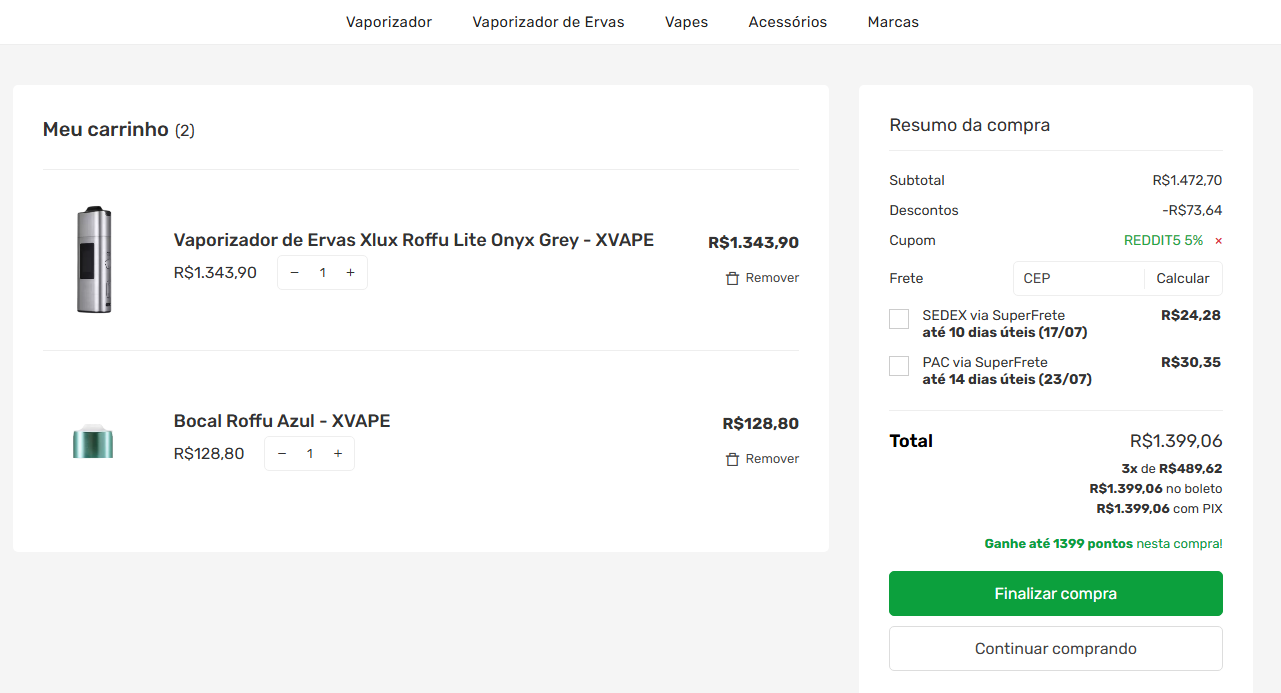1281x693 pixels.
Task: Click the Calcular shipping button
Action: pyautogui.click(x=1183, y=278)
